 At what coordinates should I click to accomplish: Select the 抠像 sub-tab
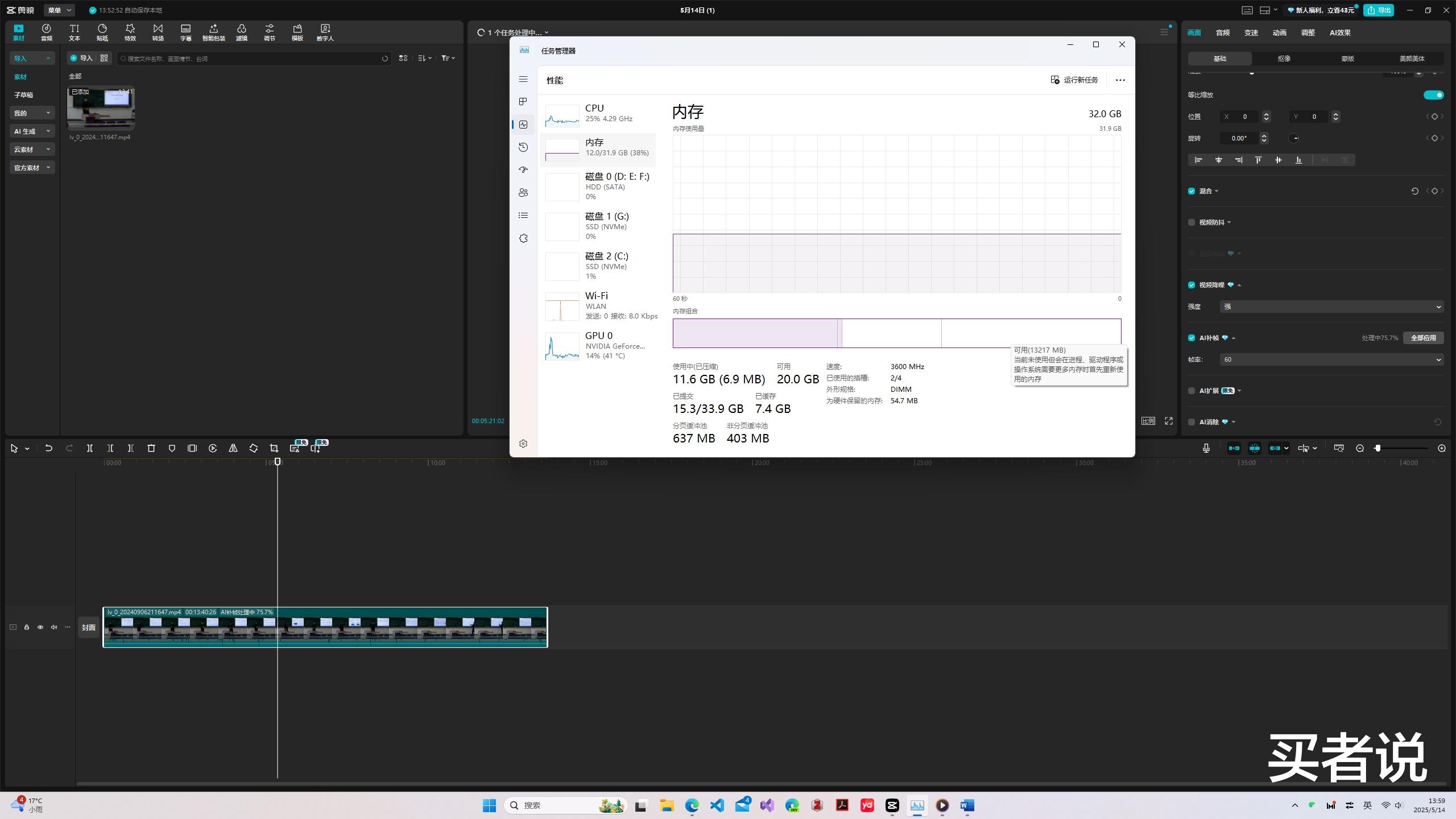coord(1284,59)
